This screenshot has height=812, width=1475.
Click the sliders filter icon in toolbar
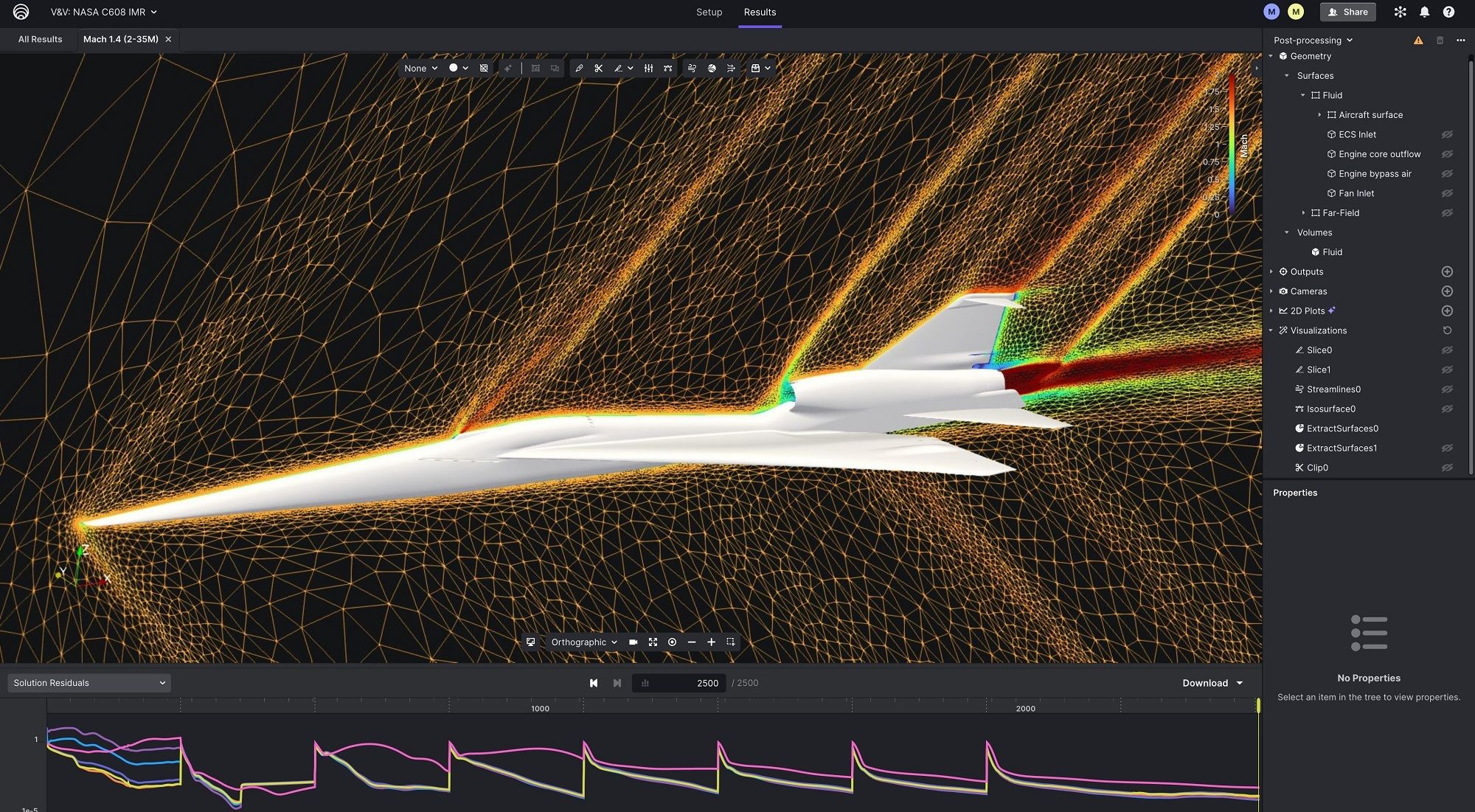(x=648, y=68)
